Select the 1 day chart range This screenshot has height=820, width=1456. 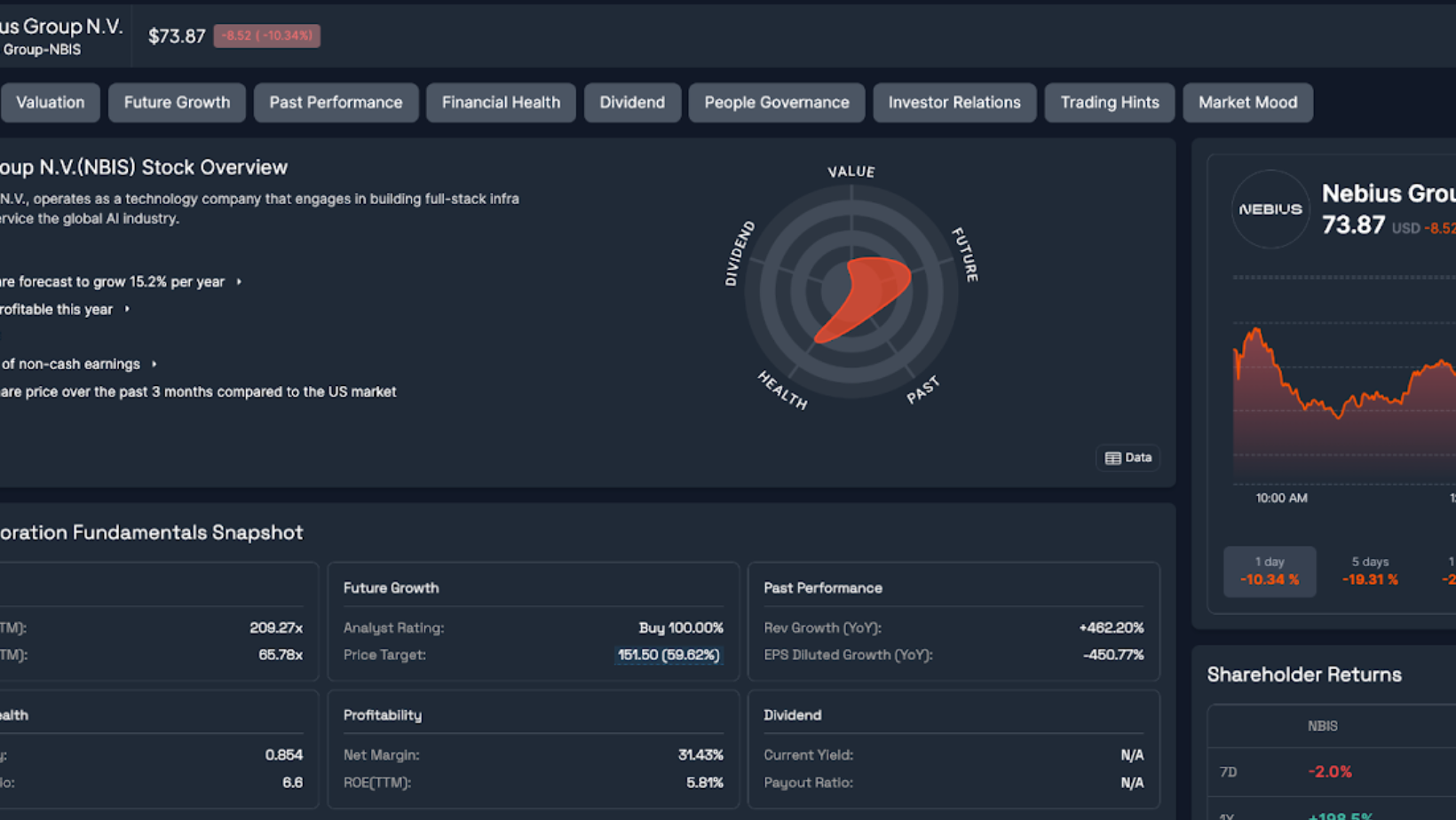1270,572
